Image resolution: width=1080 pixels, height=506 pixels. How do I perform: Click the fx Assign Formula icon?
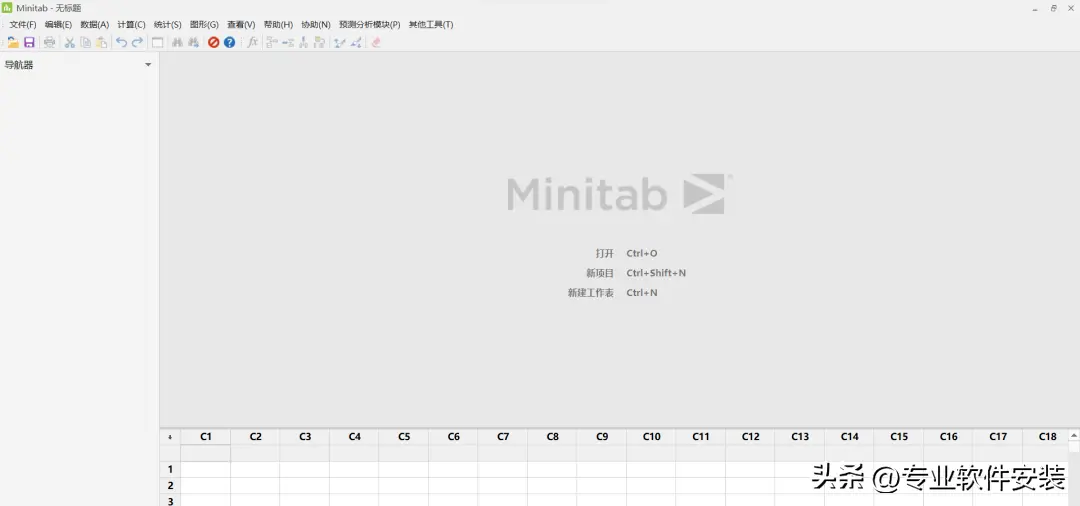tap(252, 42)
